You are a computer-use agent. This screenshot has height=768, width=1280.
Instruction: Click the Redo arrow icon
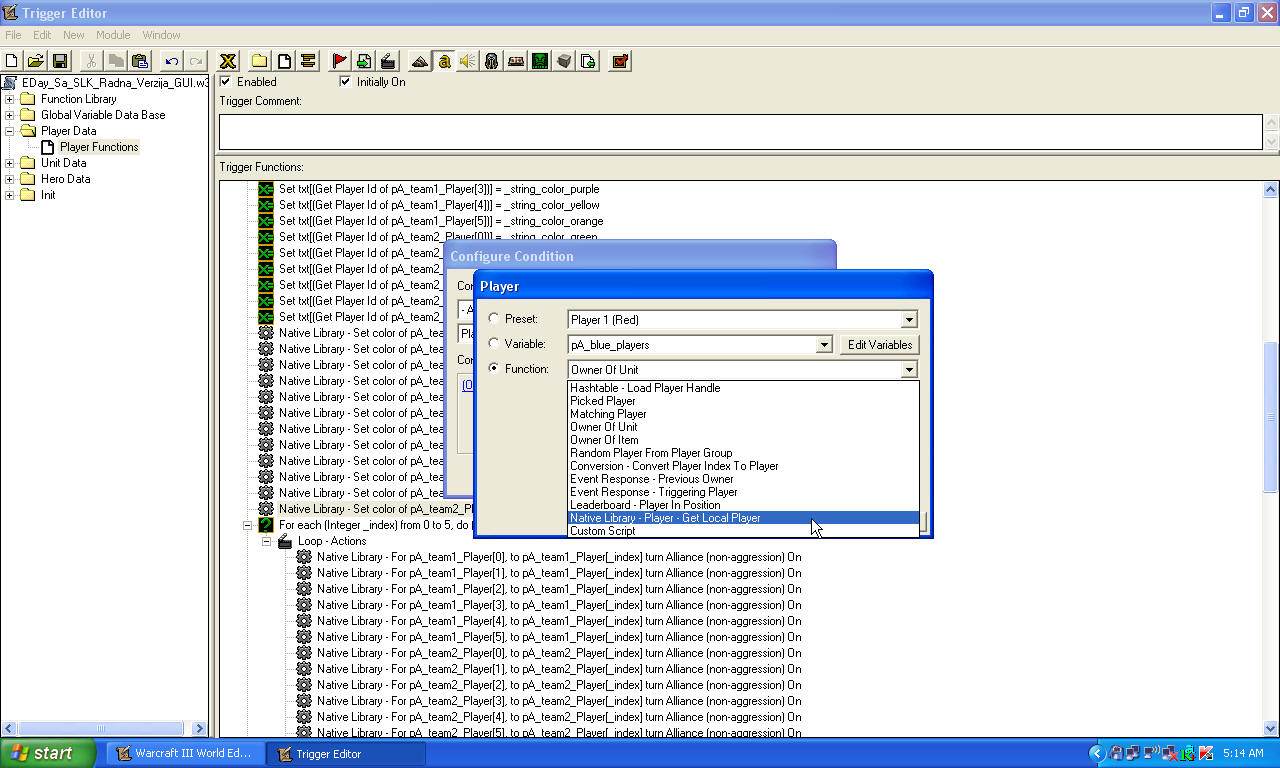click(x=196, y=61)
